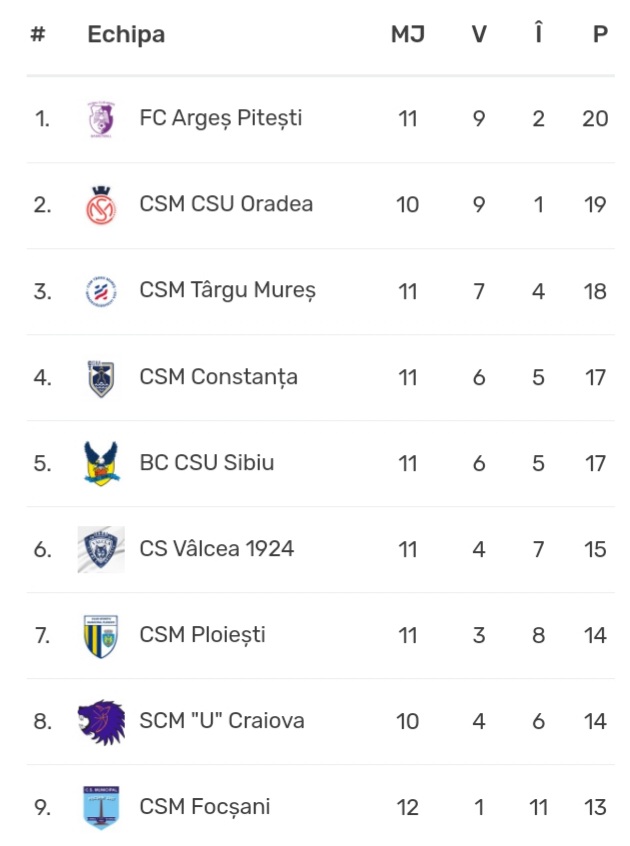Click the BC CSU Sibiu team name

(x=207, y=462)
